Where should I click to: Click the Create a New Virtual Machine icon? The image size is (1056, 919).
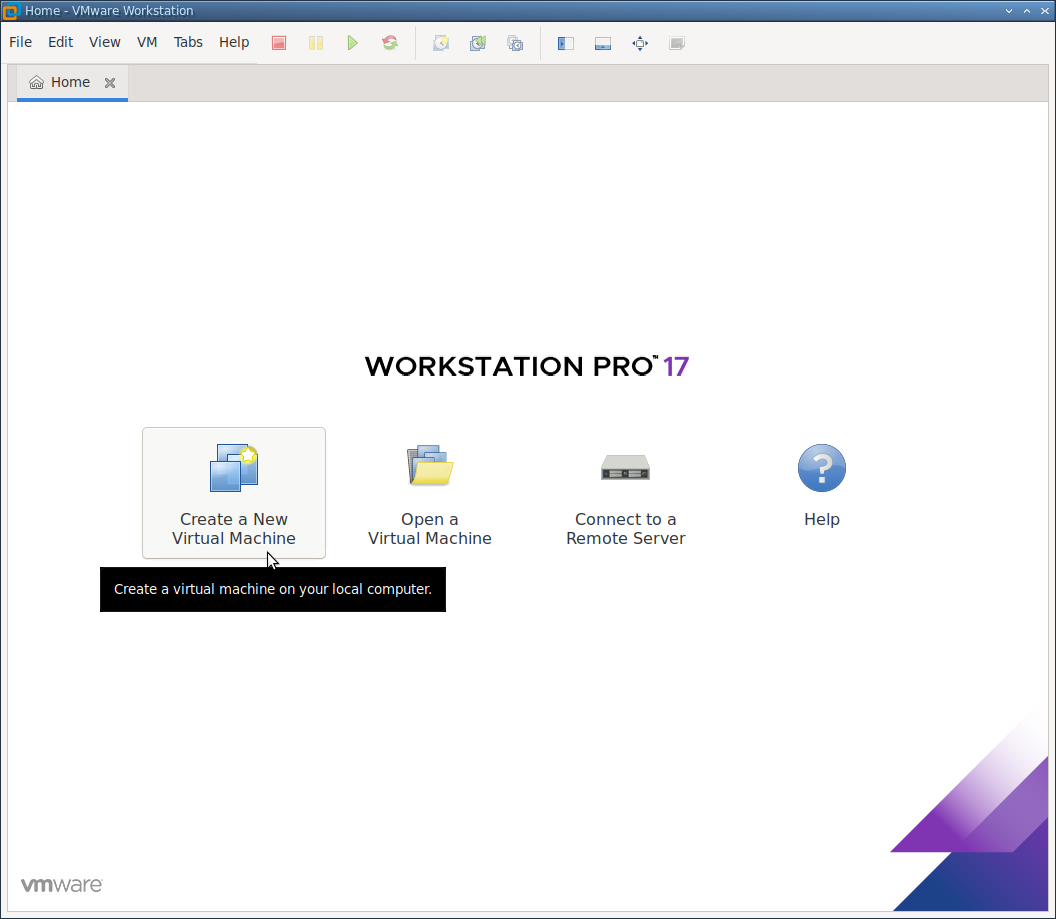pos(234,468)
